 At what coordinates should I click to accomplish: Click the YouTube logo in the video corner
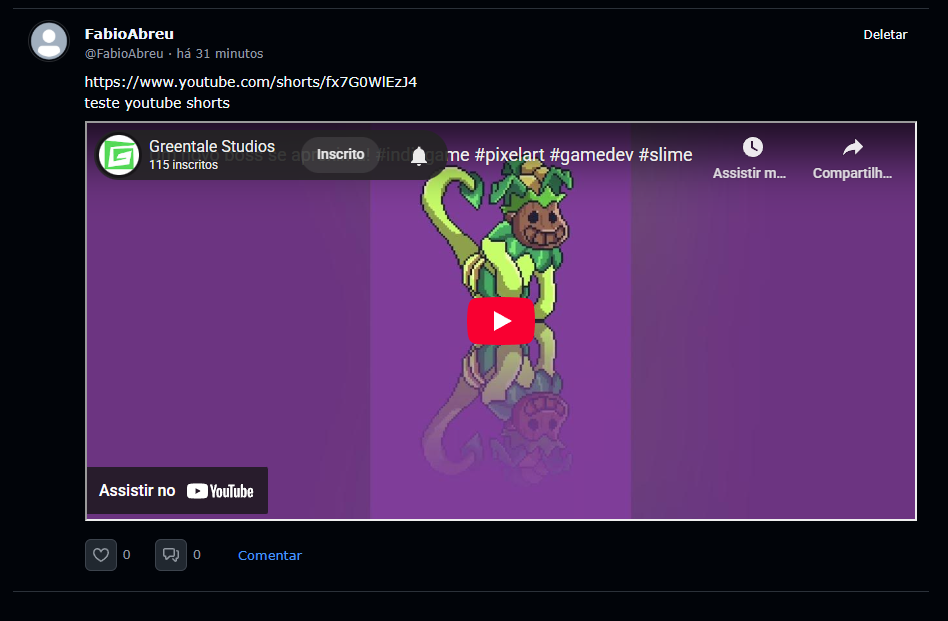(220, 491)
